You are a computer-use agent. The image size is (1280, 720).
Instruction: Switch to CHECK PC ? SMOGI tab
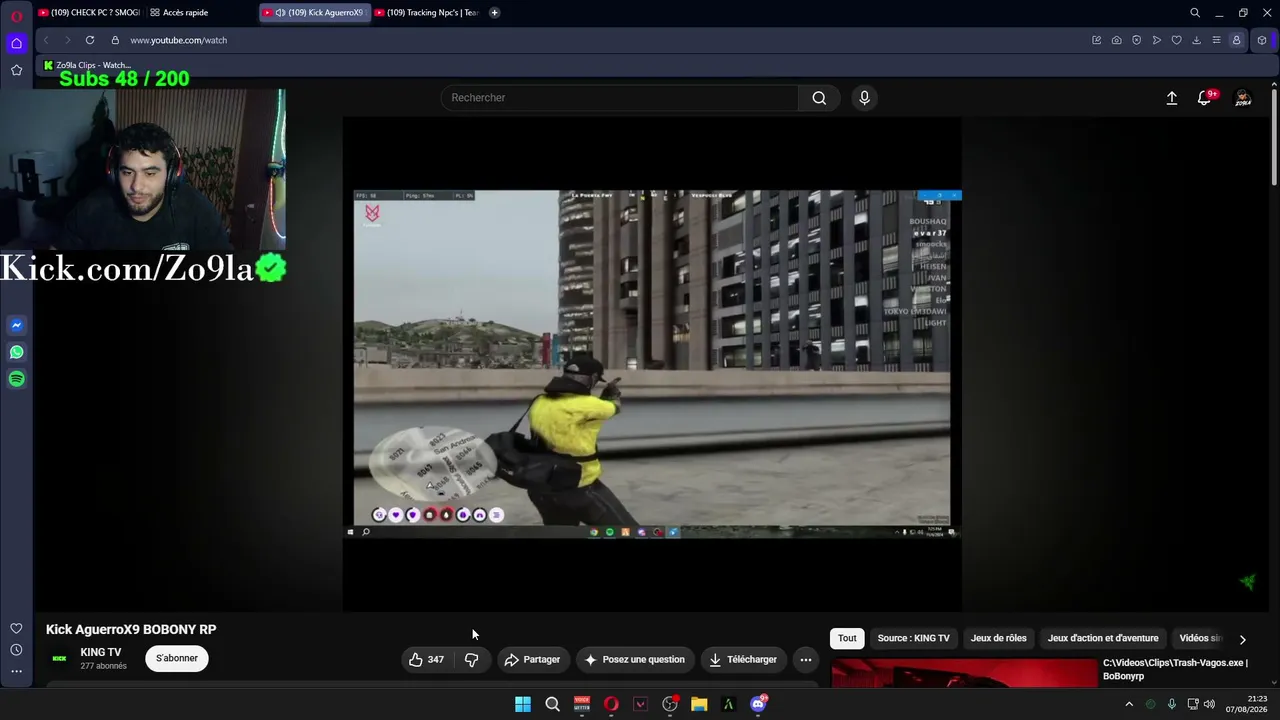pyautogui.click(x=90, y=13)
